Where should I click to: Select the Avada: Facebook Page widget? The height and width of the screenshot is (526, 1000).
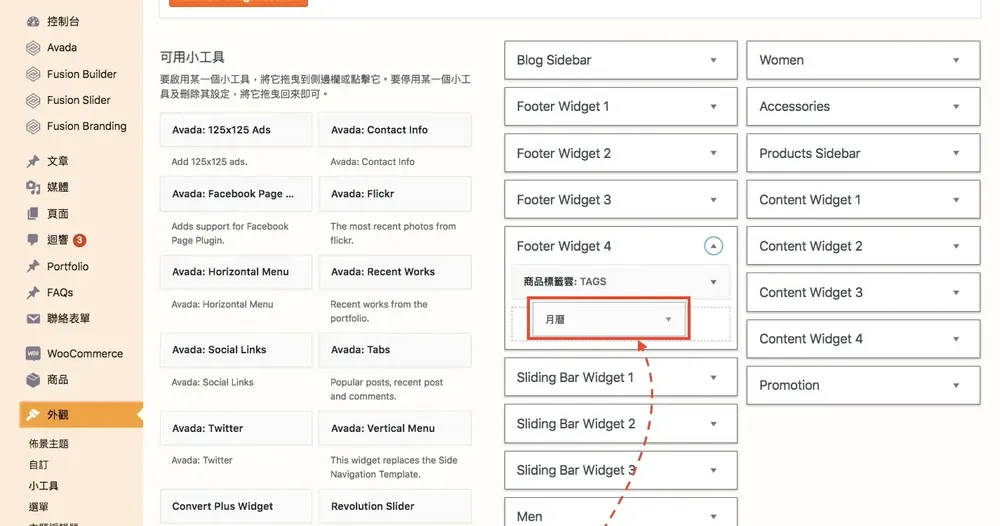click(236, 194)
